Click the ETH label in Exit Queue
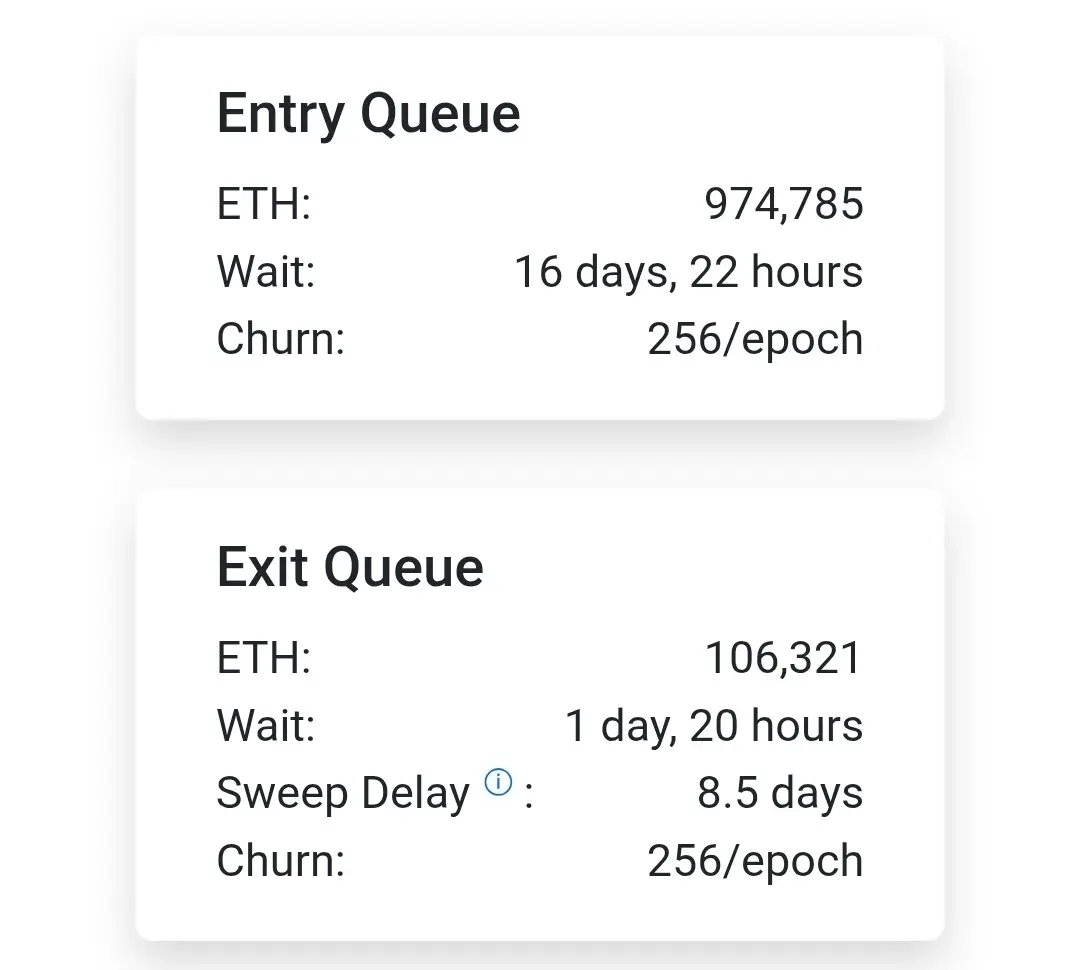 point(264,658)
